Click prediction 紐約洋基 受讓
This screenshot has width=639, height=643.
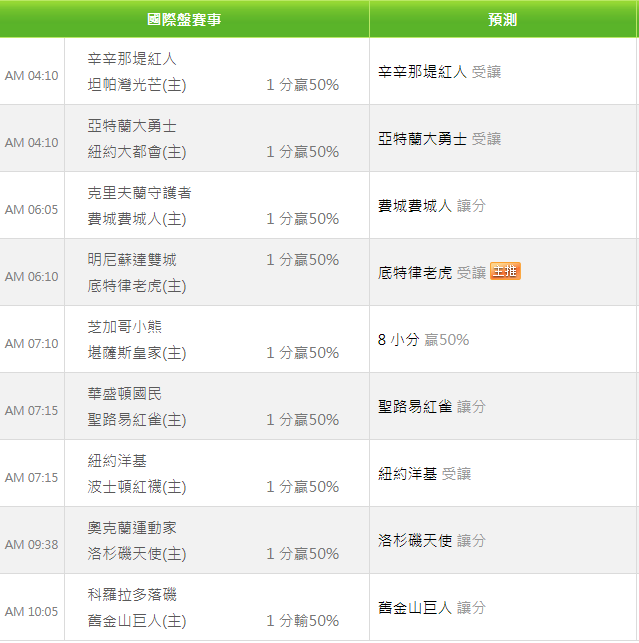tap(424, 474)
